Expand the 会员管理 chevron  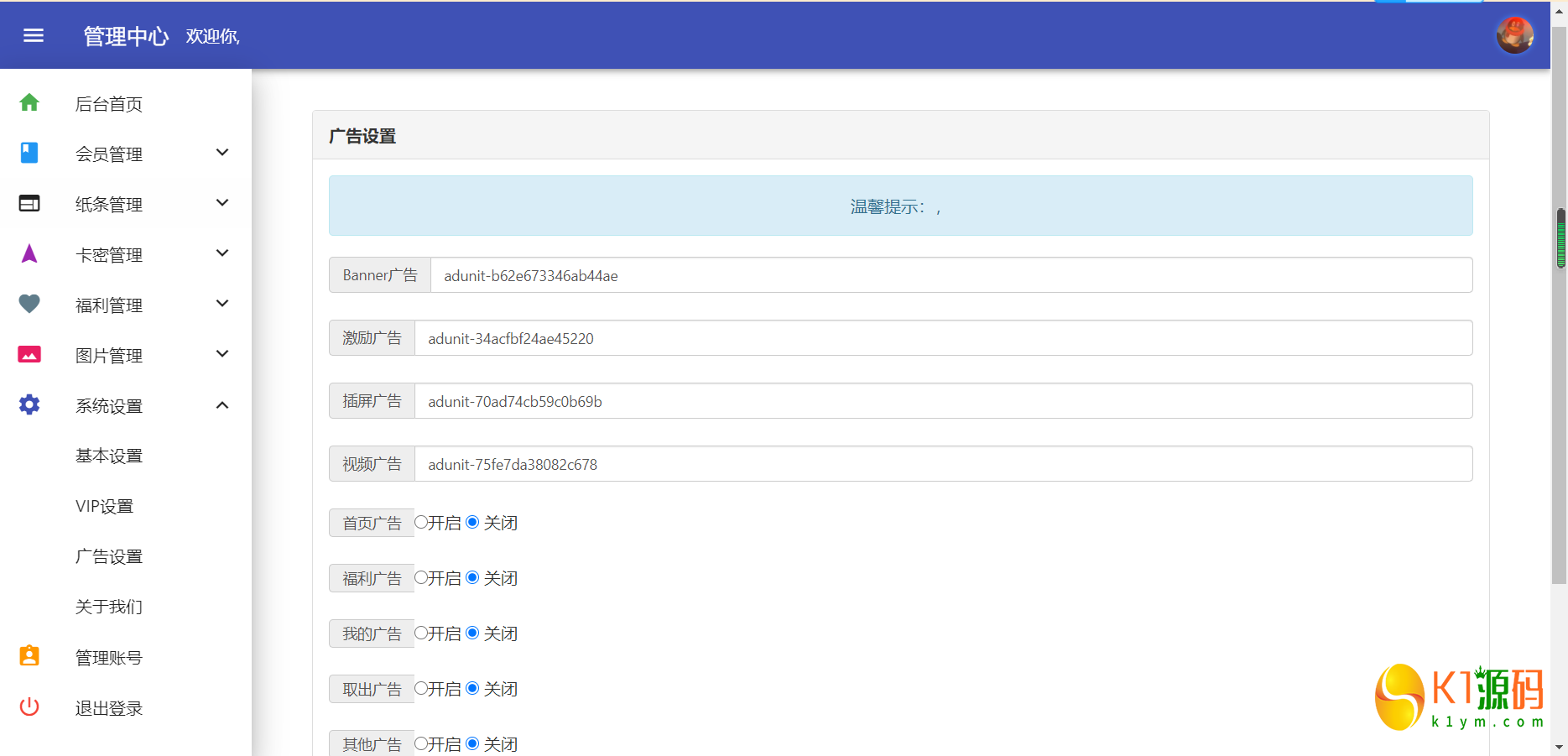tap(222, 153)
